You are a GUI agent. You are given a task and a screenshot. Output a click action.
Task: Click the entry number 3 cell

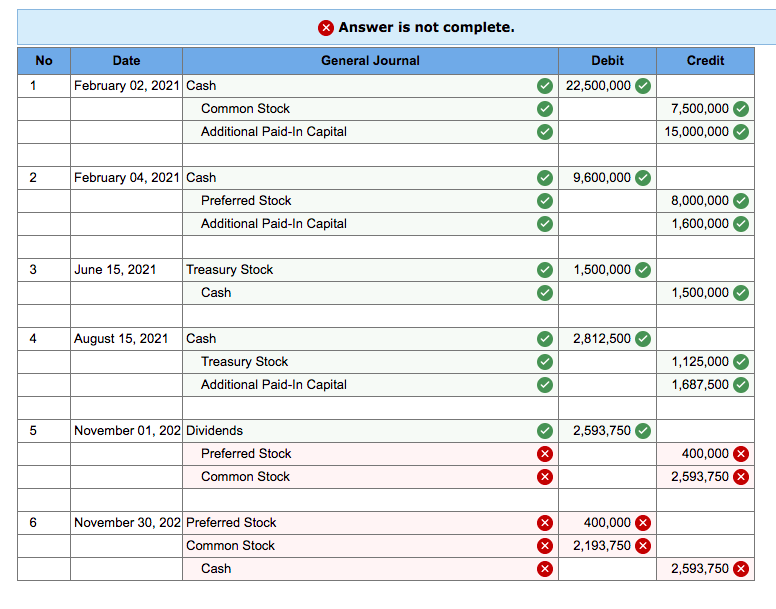click(x=44, y=270)
